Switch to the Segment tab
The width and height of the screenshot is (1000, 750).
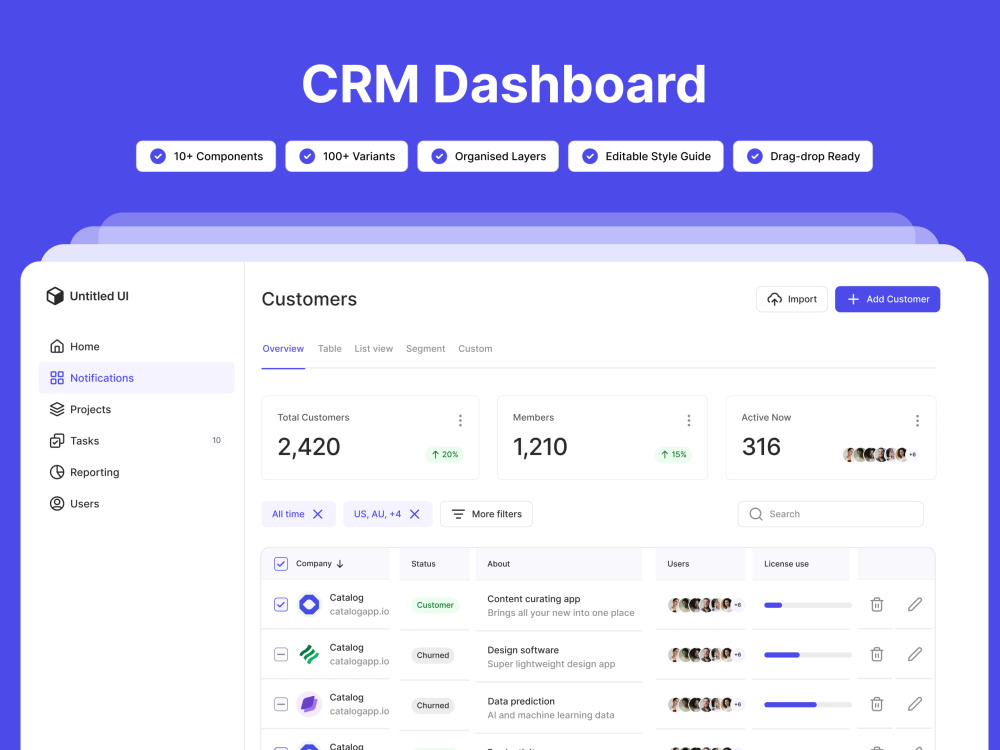pos(425,349)
